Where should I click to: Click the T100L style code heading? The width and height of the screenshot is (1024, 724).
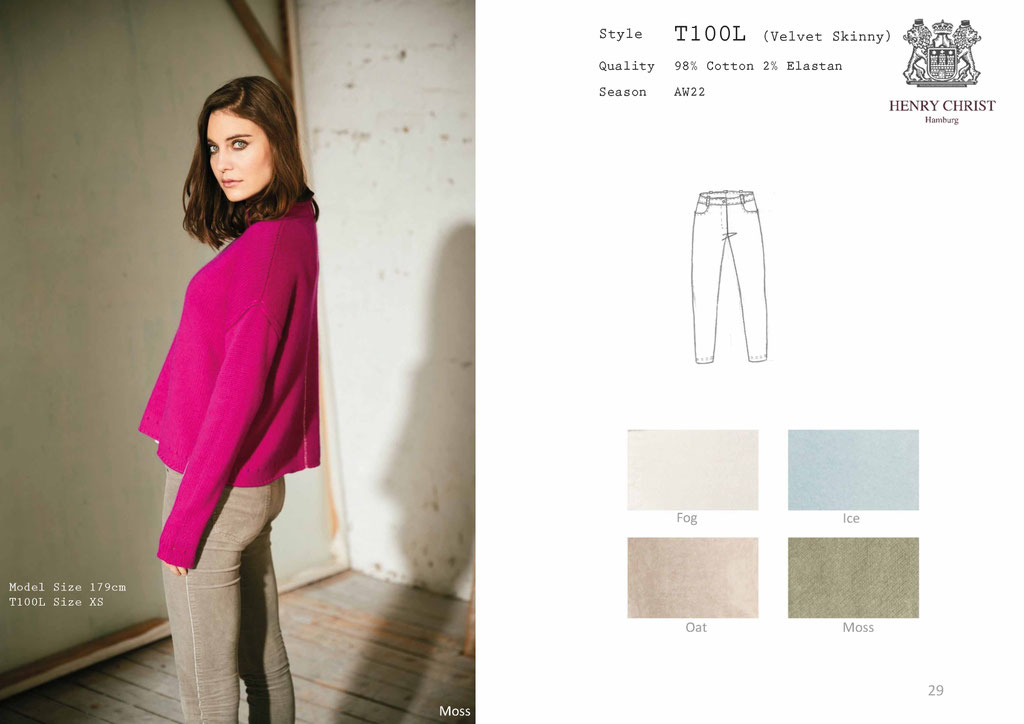pyautogui.click(x=710, y=34)
